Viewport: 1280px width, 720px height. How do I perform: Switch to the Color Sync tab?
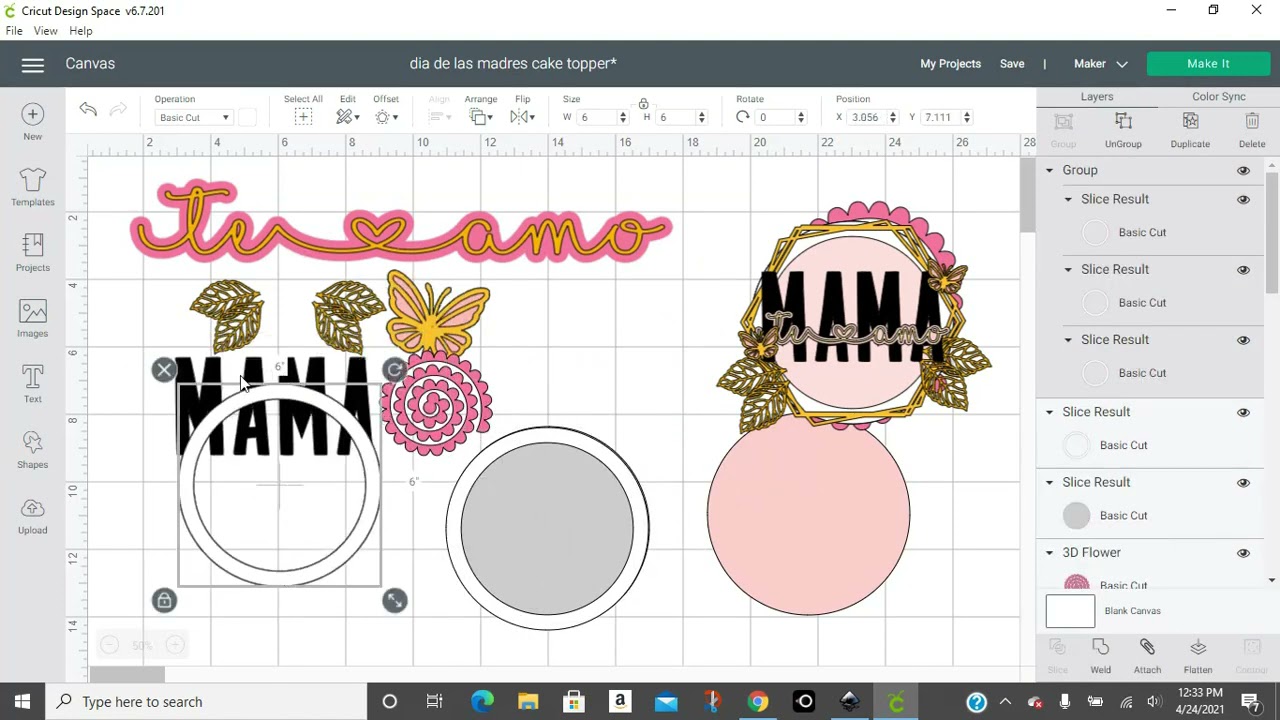[x=1218, y=97]
